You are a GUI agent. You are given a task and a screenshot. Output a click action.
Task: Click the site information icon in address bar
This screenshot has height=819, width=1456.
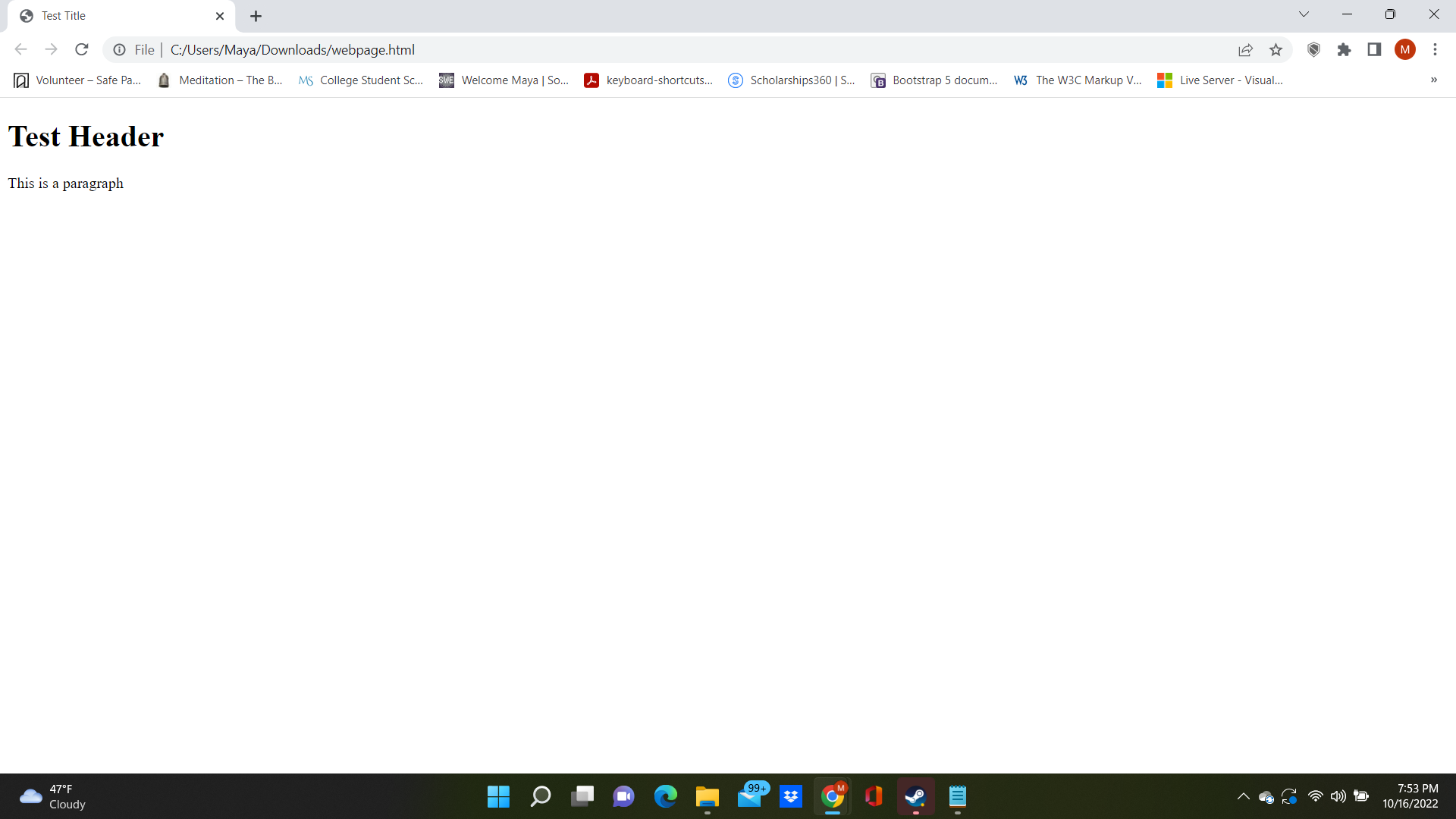coord(119,50)
